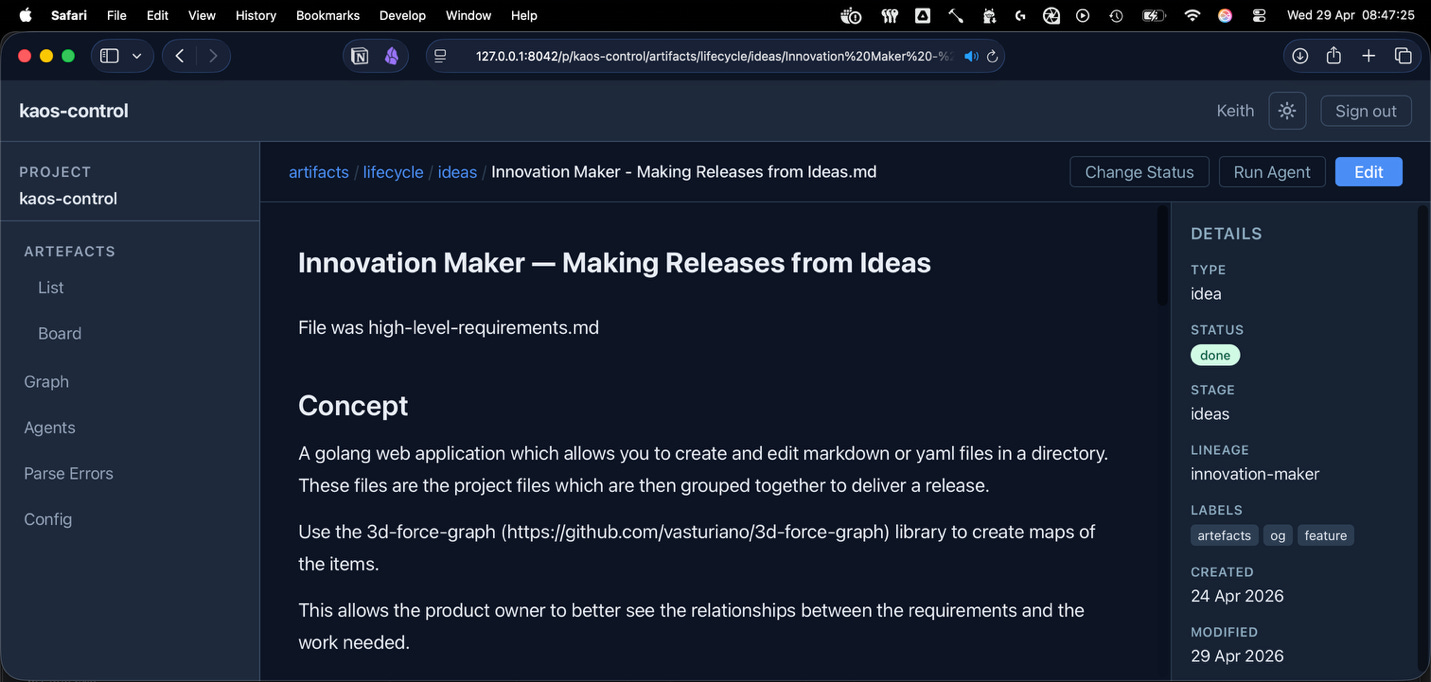
Task: Toggle the light/dark theme sun icon
Action: click(x=1287, y=111)
